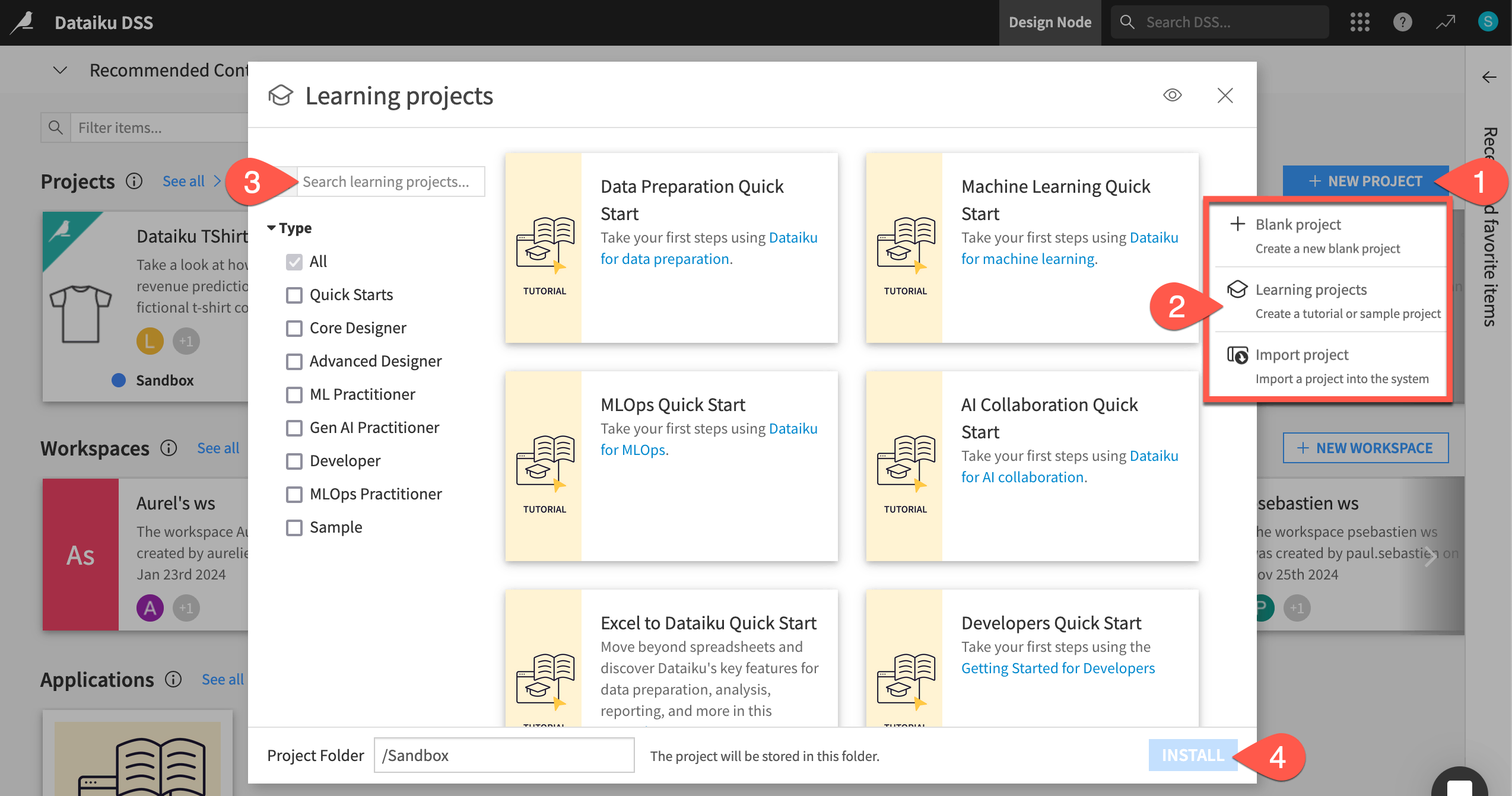Open the help question mark menu
1512x796 pixels.
[x=1402, y=23]
